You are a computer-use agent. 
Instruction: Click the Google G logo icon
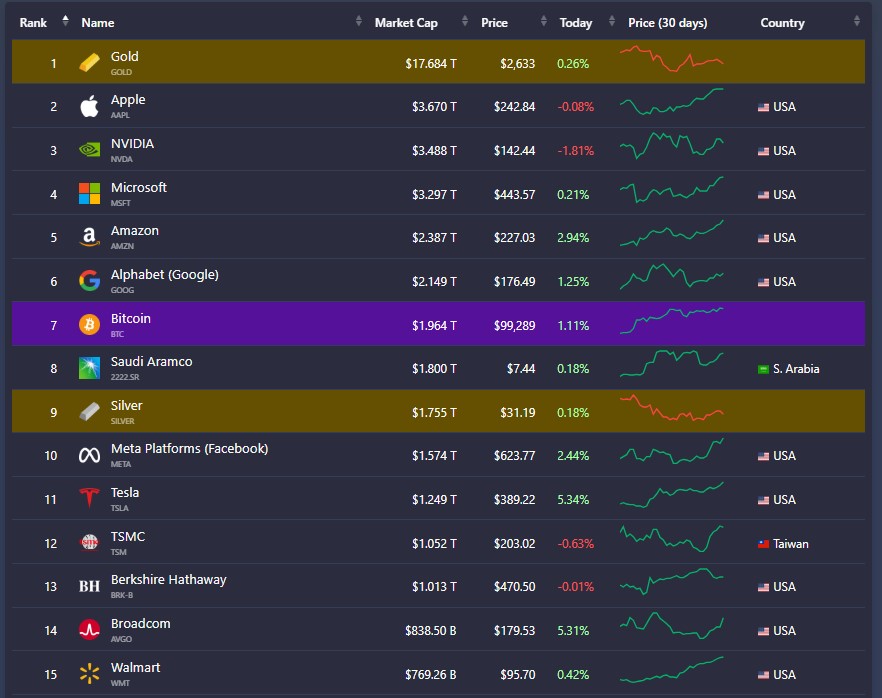[x=89, y=281]
